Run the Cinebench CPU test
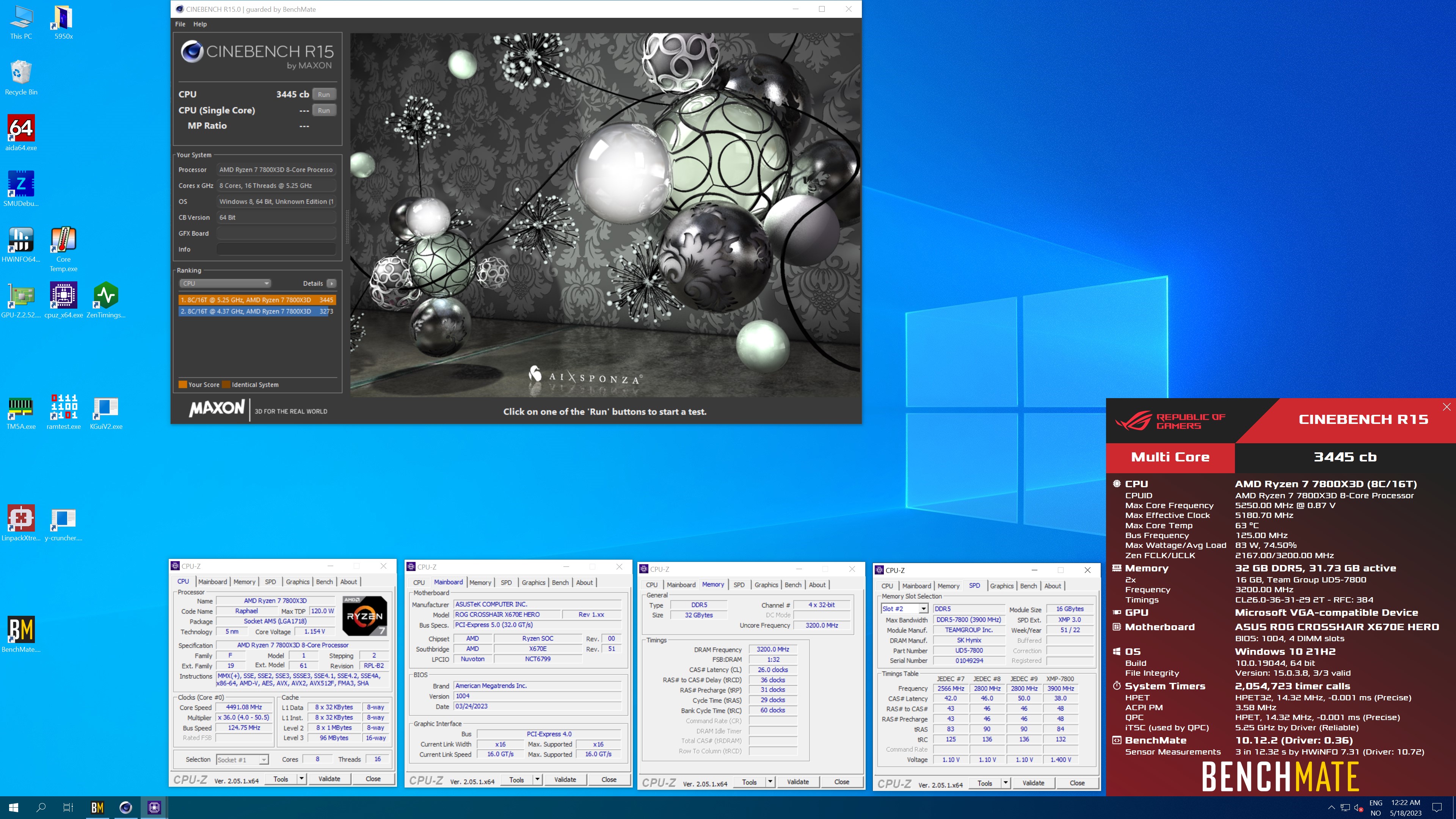Image resolution: width=1456 pixels, height=819 pixels. coord(324,94)
